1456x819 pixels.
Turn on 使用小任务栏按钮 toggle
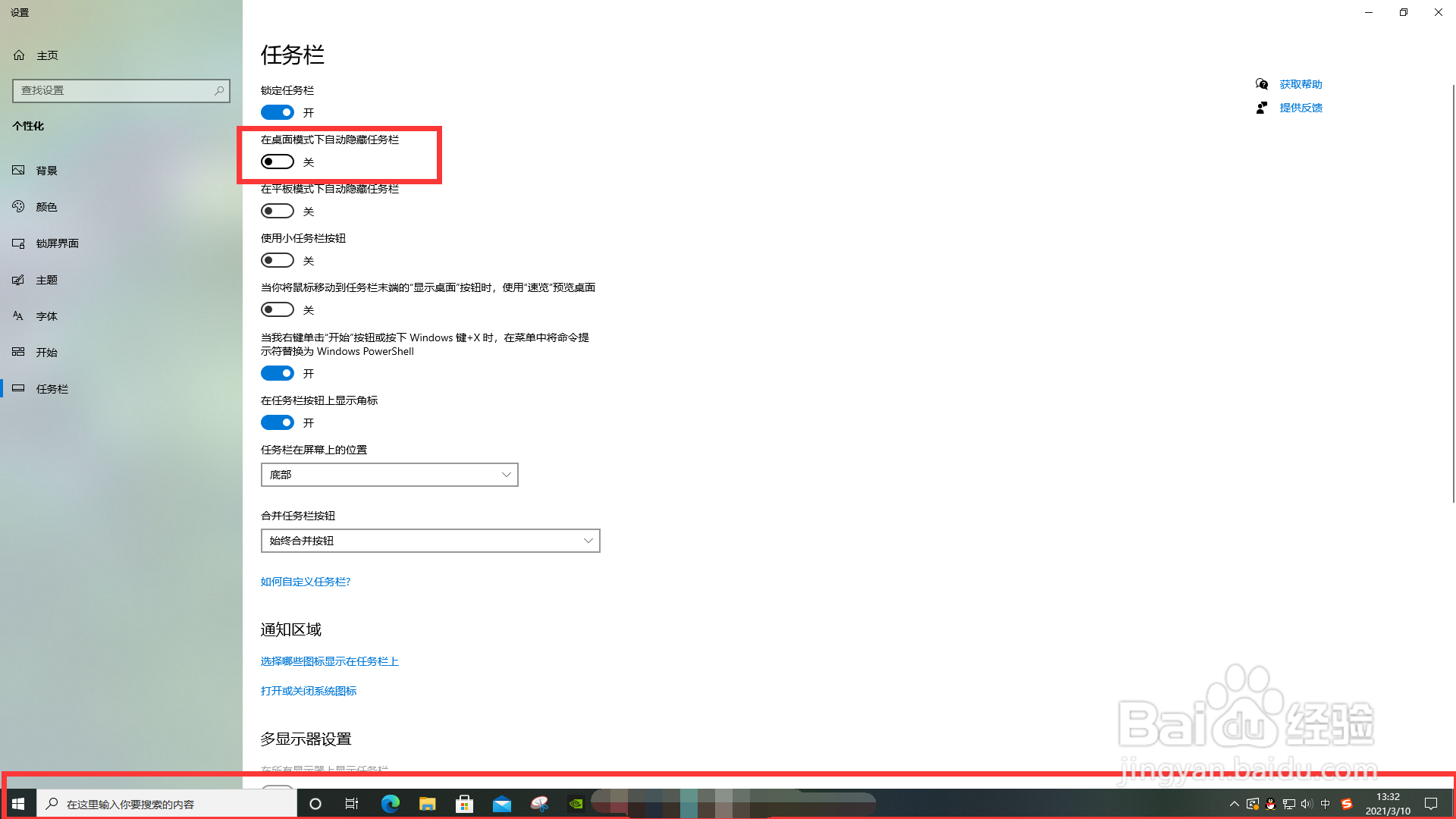click(278, 260)
